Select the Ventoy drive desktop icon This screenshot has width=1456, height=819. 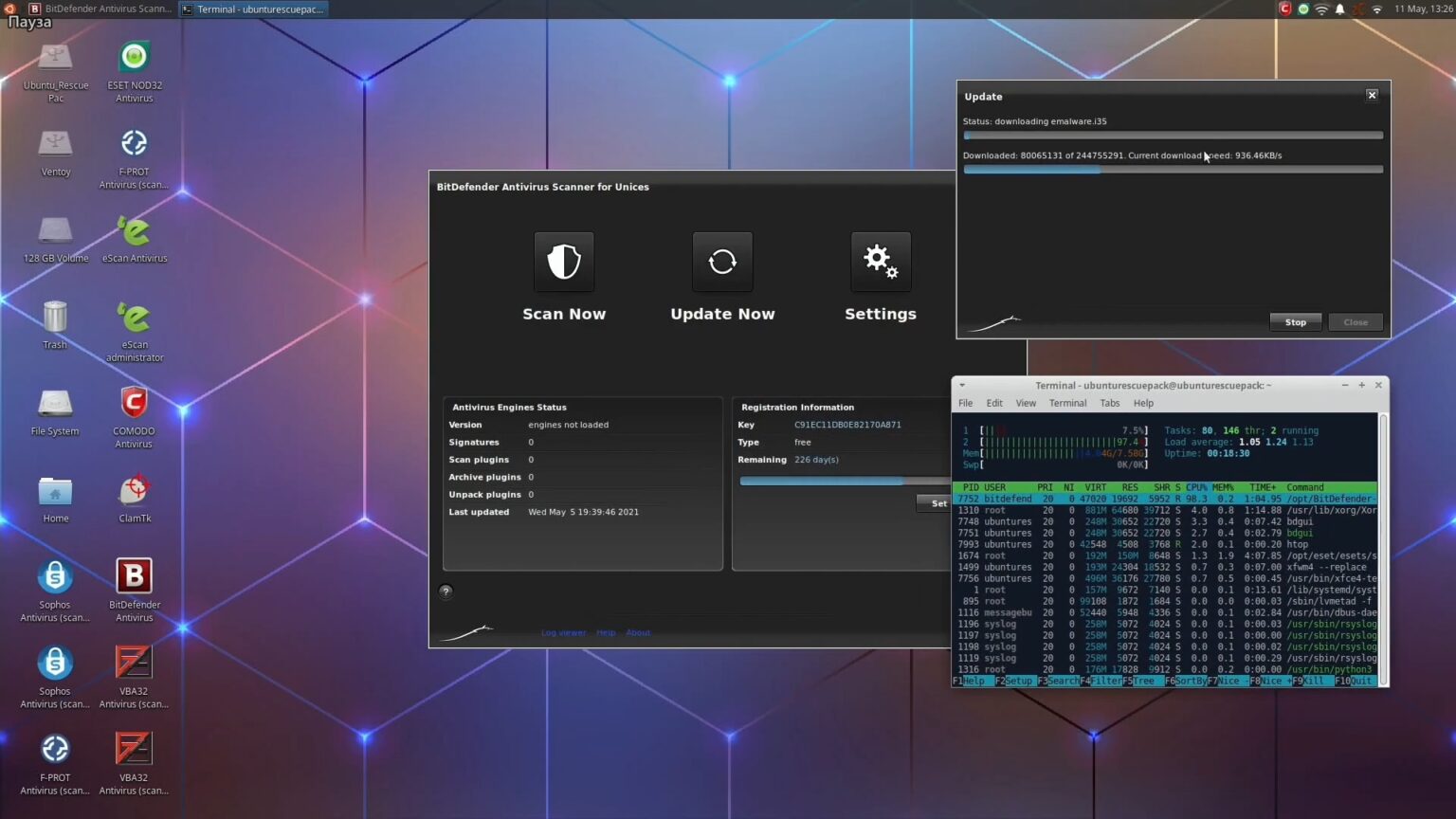pos(55,153)
